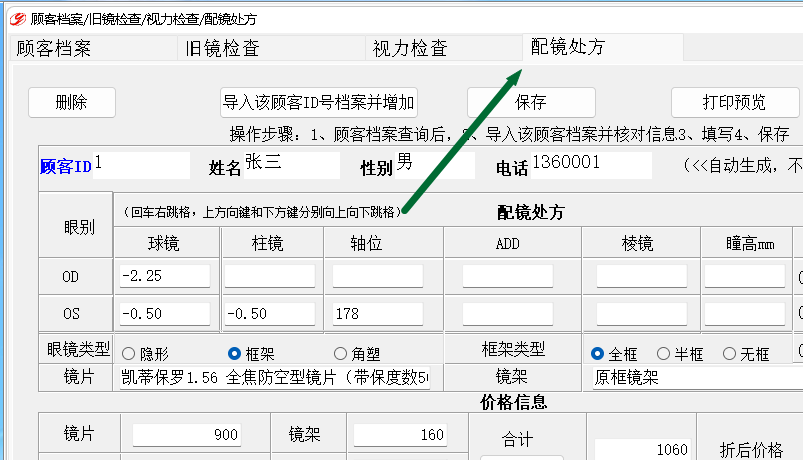Click OS 柱镜 field with -0.50
The width and height of the screenshot is (803, 460).
pyautogui.click(x=270, y=313)
